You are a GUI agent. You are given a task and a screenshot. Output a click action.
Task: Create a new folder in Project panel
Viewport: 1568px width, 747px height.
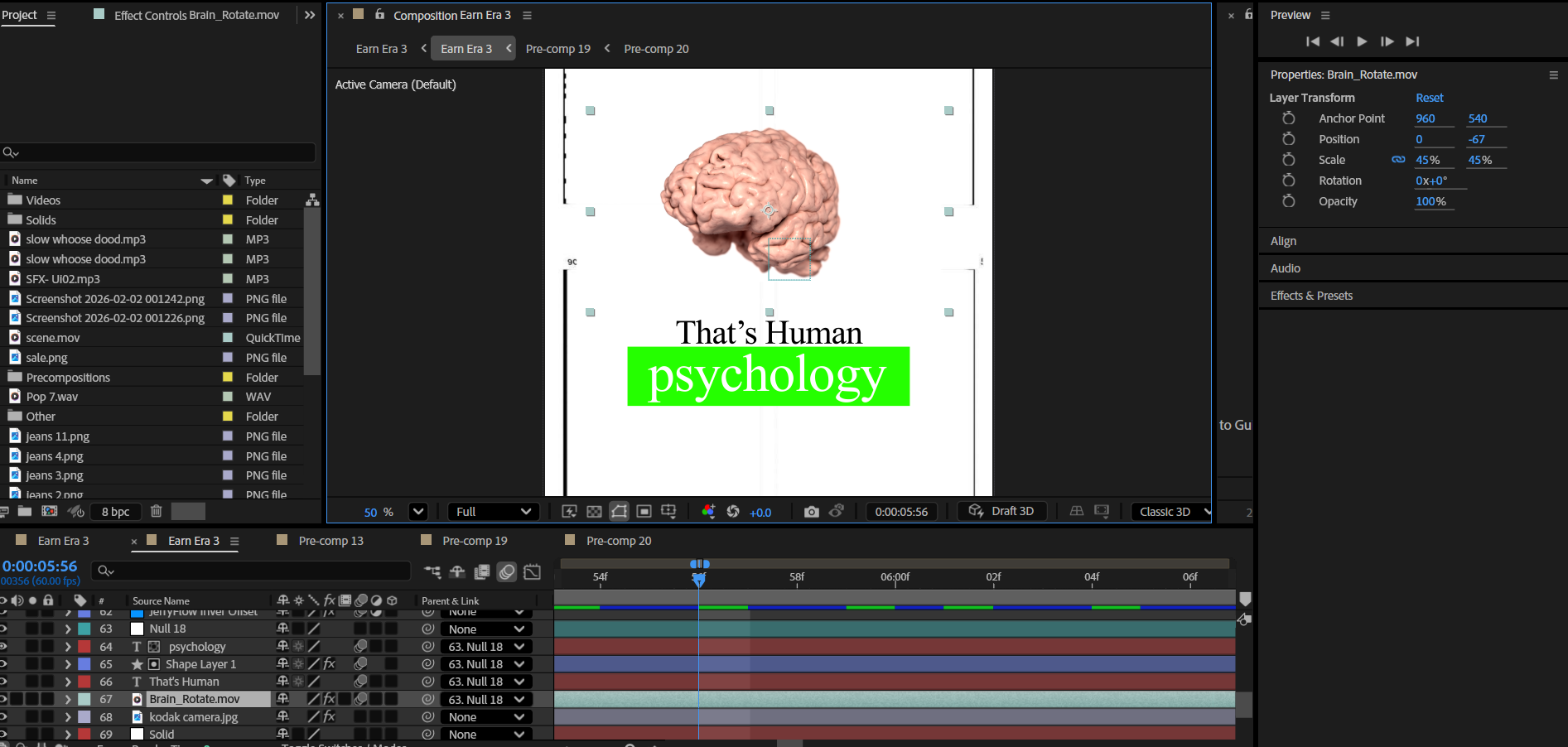[25, 512]
